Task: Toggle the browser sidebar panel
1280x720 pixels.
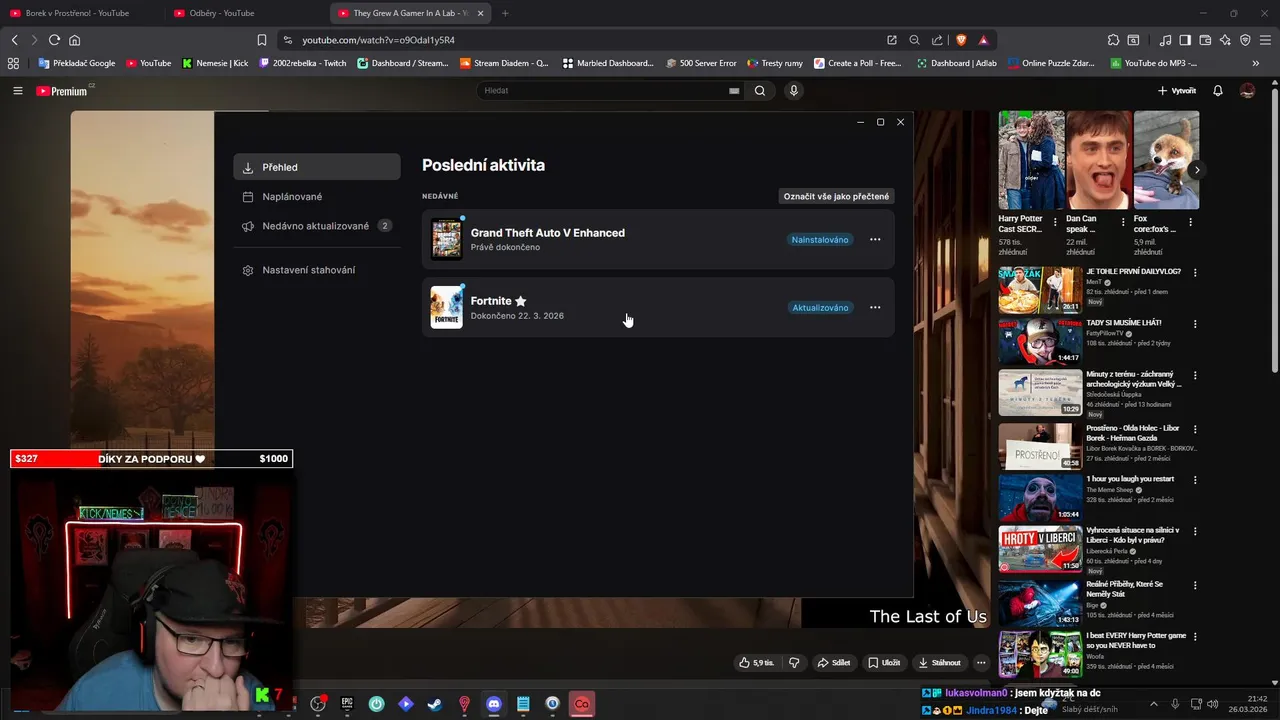Action: (1185, 40)
